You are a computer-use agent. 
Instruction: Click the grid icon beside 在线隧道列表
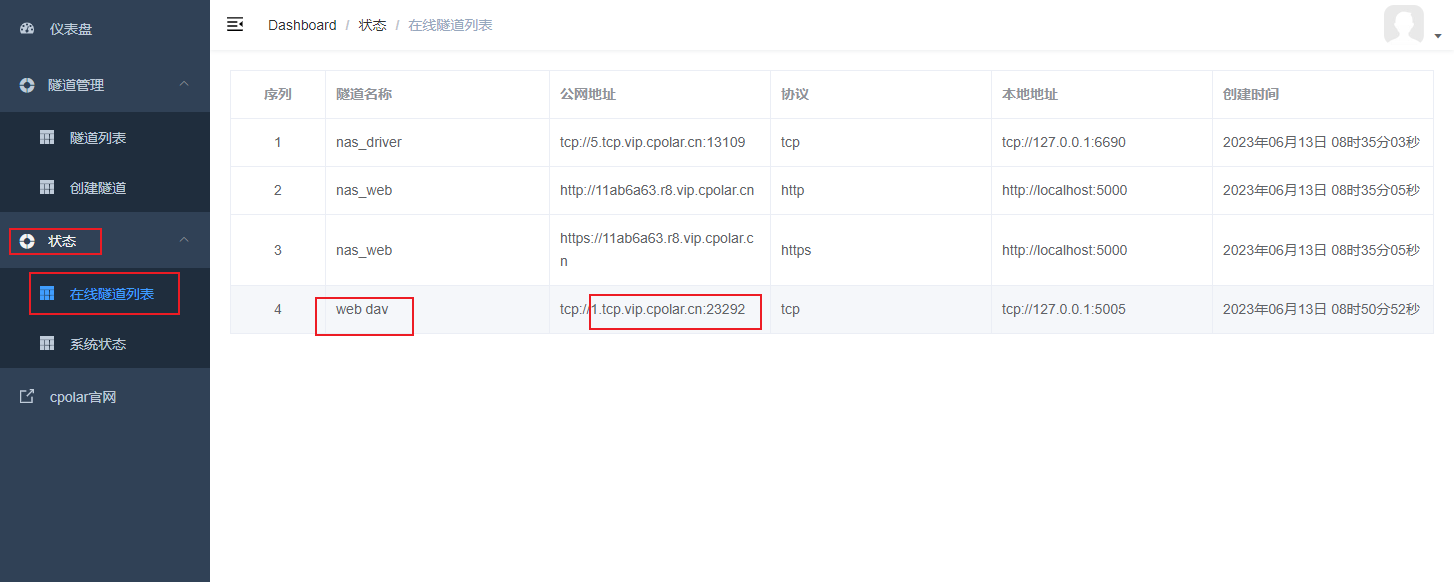(47, 293)
